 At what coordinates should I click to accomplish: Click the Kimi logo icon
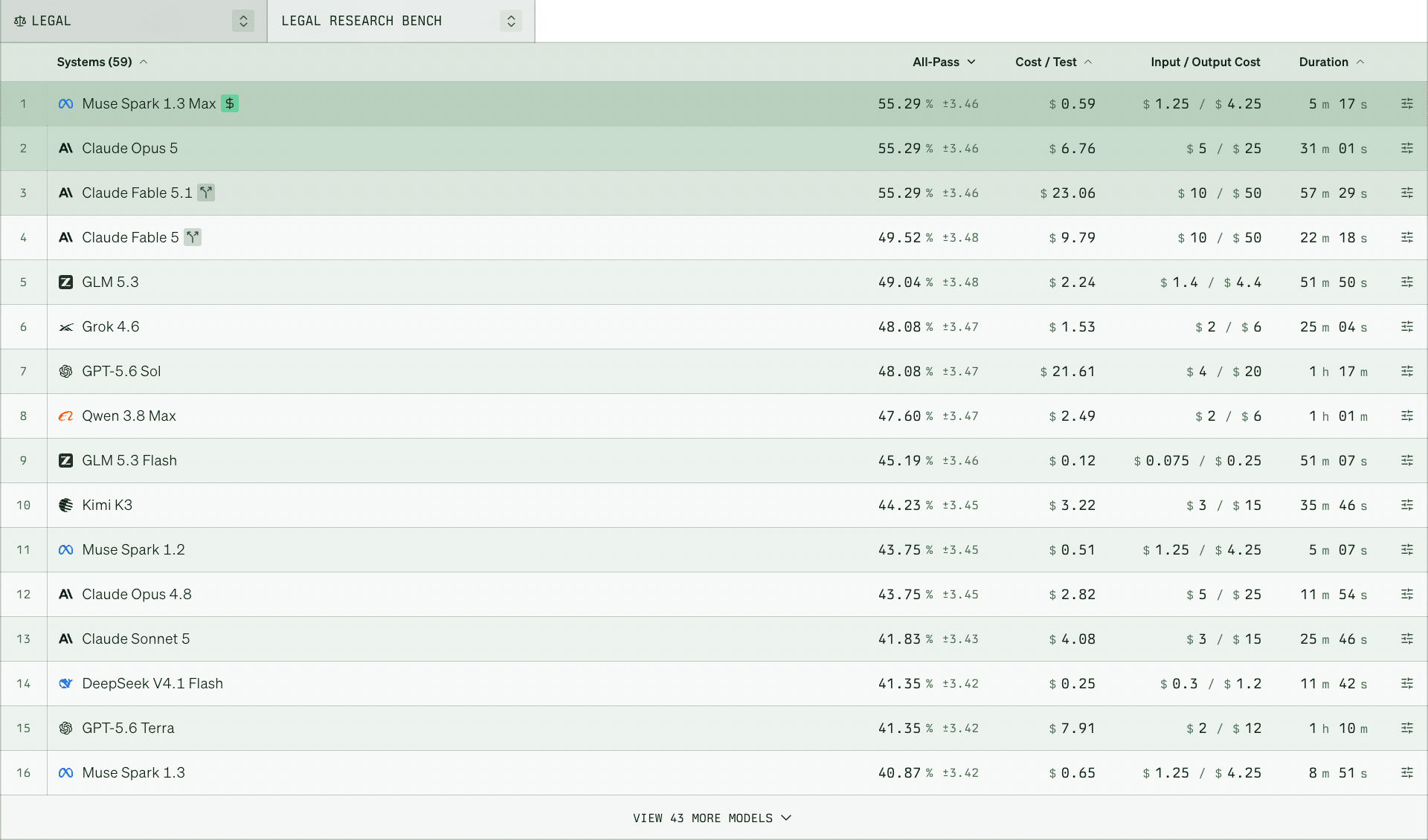pos(65,505)
